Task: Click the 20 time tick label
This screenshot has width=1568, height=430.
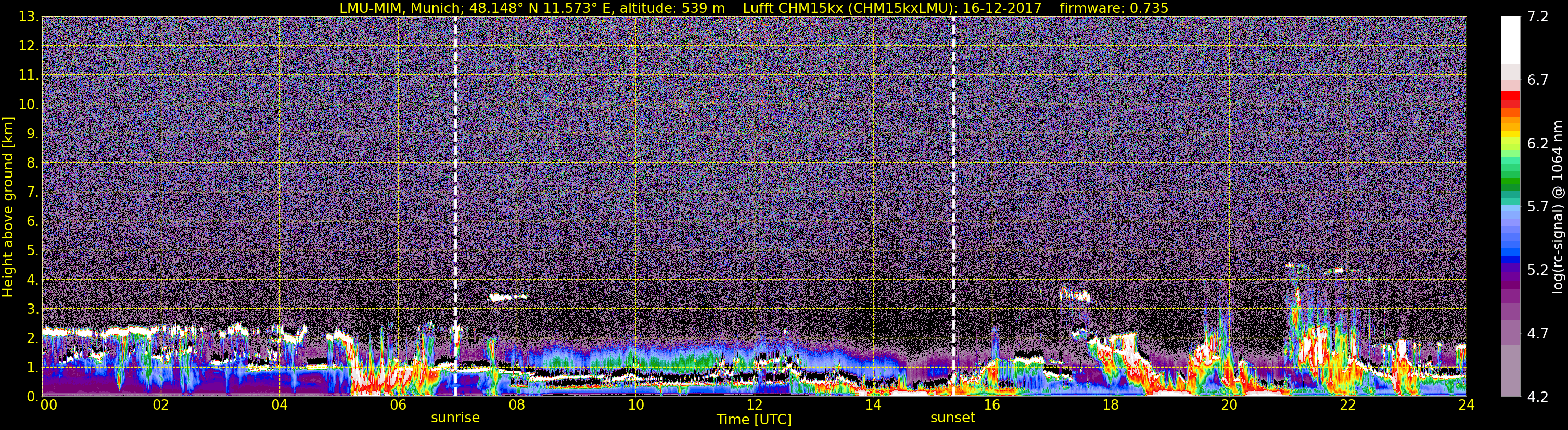Action: 1229,406
